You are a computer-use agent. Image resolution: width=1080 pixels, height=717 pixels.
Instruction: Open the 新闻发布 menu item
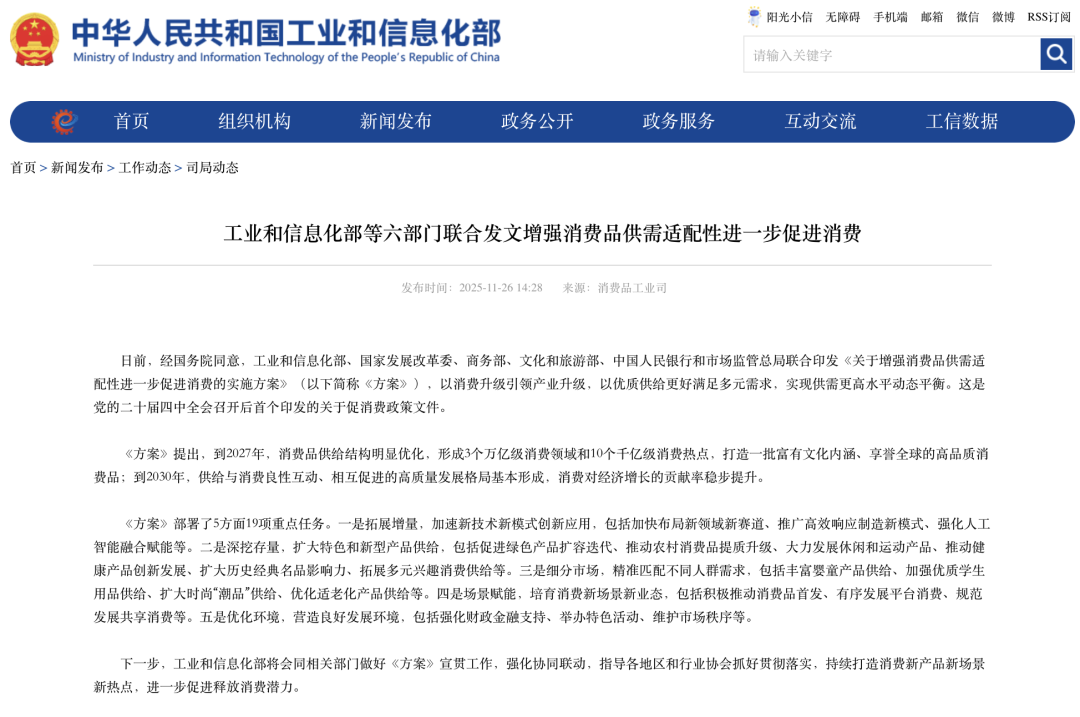pos(395,121)
